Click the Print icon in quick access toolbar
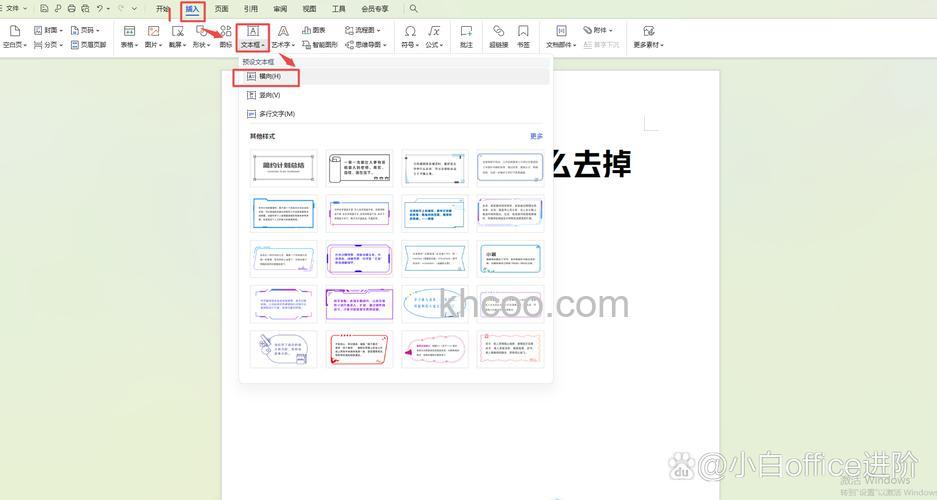The width and height of the screenshot is (937, 500). point(72,8)
